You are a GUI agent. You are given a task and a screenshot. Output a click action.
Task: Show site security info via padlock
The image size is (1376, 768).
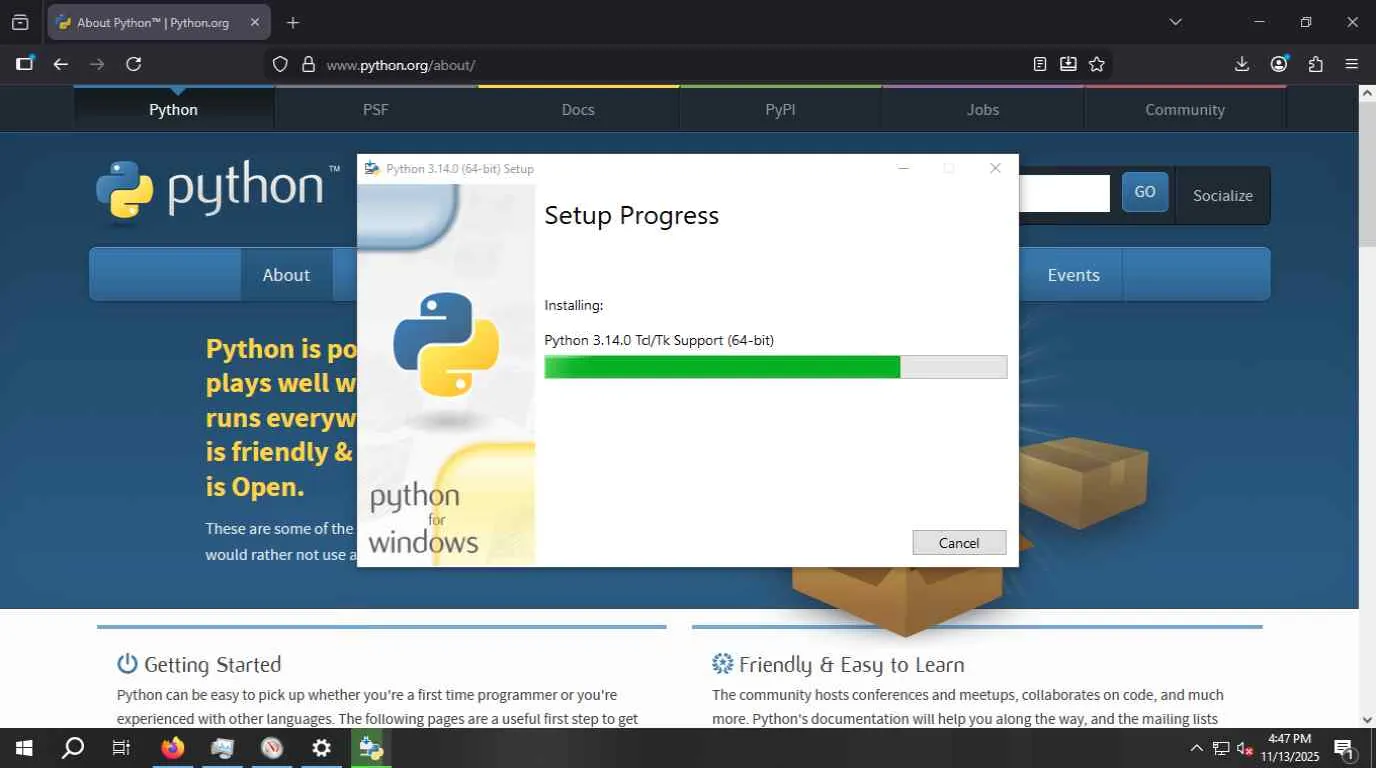(308, 64)
